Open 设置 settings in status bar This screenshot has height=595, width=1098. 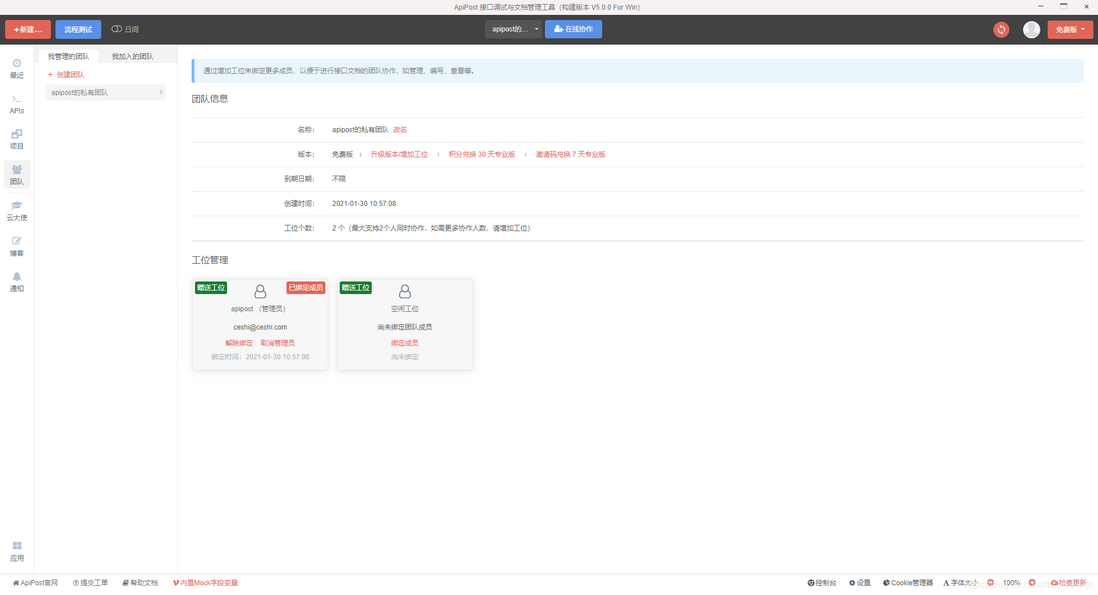[860, 582]
